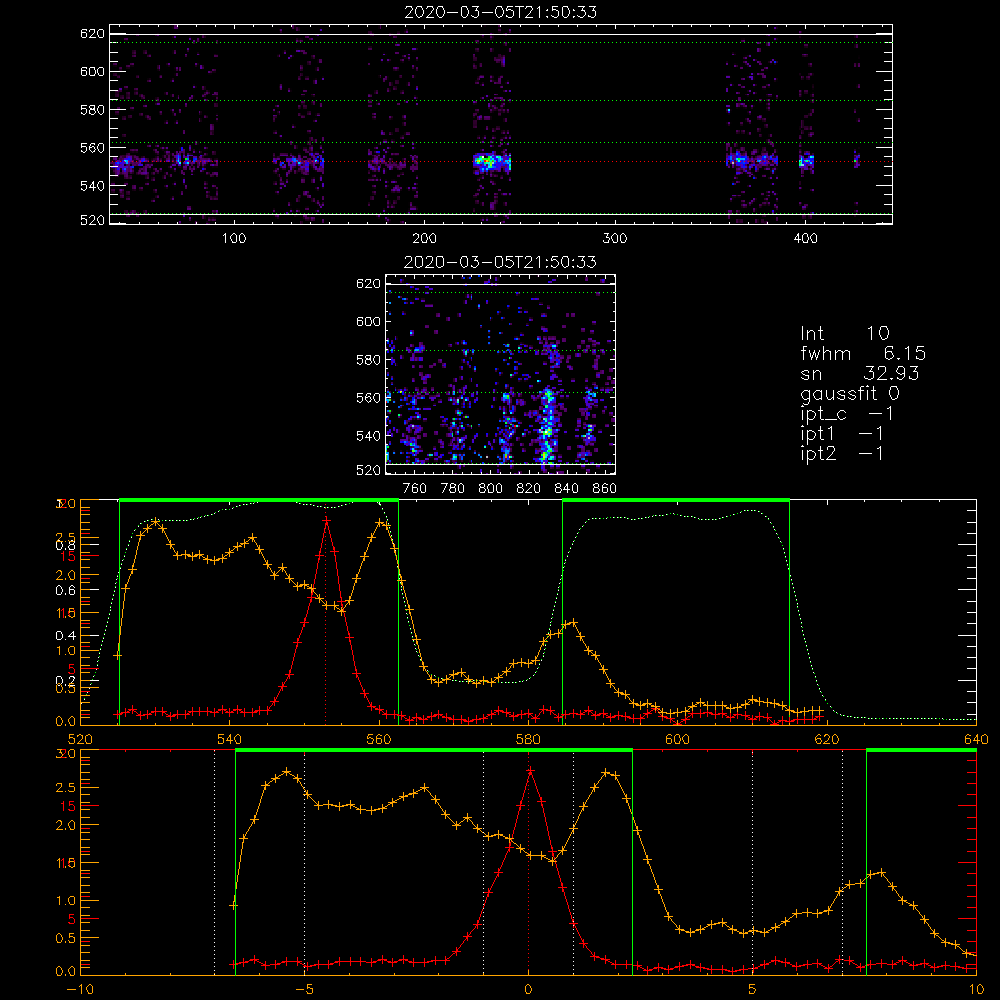Click the x-axis label 860 of middle image
The width and height of the screenshot is (1000, 1000).
click(x=605, y=489)
